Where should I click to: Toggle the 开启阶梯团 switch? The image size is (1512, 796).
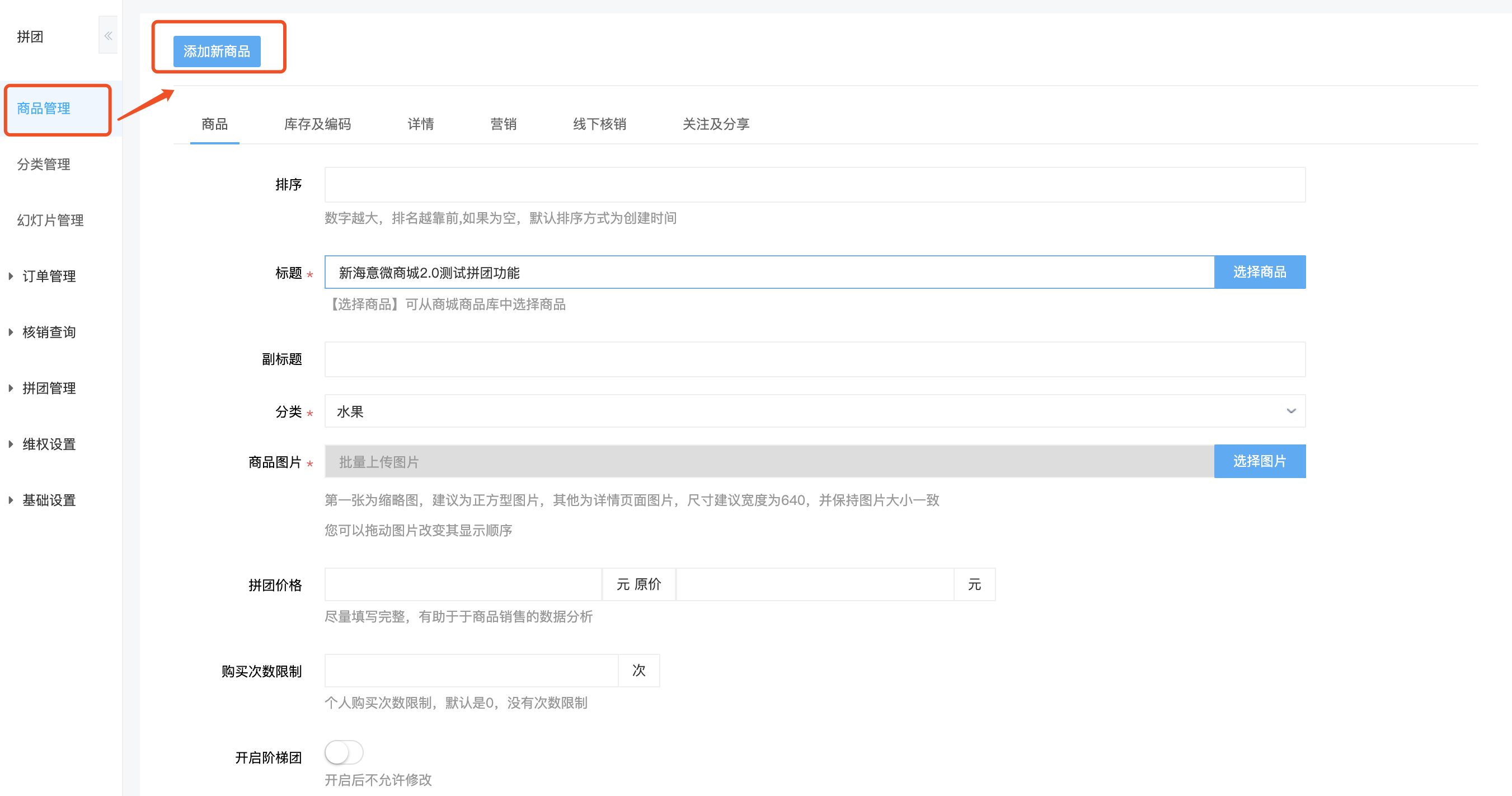coord(344,752)
